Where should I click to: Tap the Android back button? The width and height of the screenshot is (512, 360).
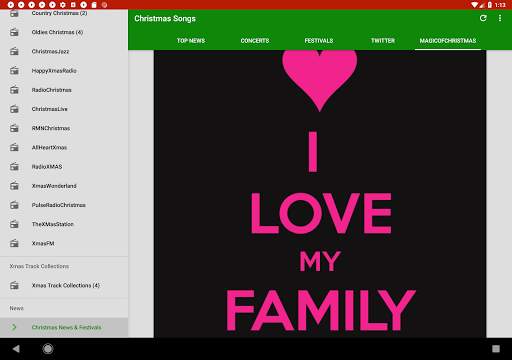[16, 349]
